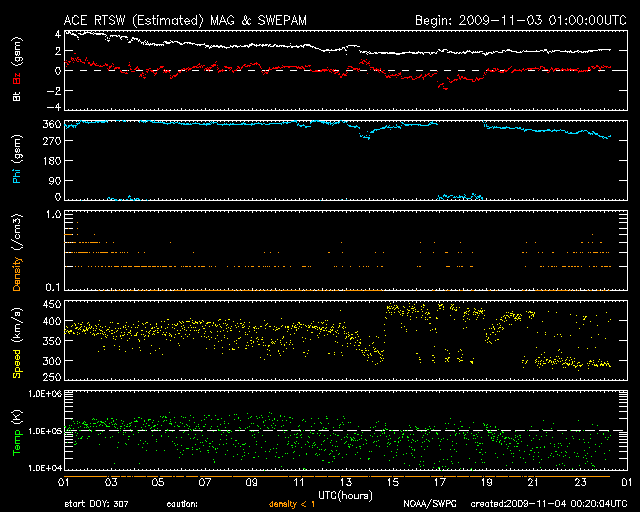Click the NOAA/SWPC credit text
Screen dimensions: 640x512
pyautogui.click(x=429, y=503)
